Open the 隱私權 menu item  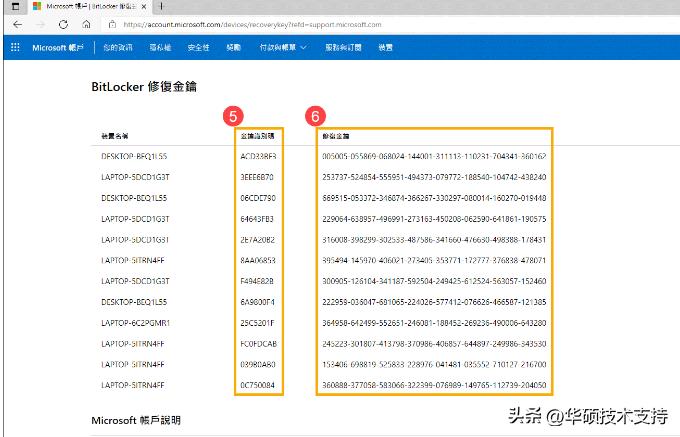click(160, 47)
